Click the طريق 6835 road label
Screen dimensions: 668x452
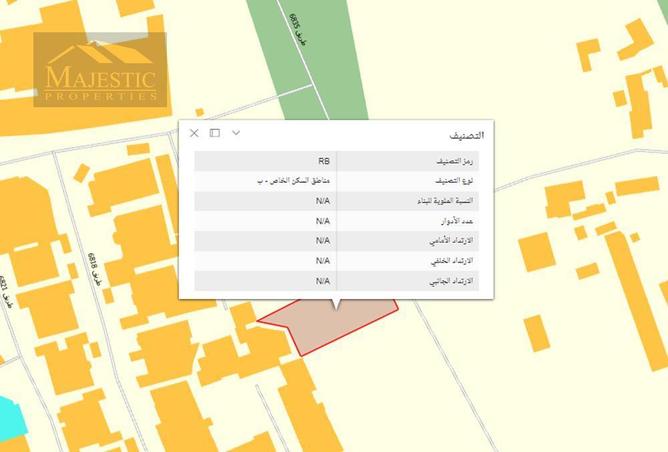[298, 30]
